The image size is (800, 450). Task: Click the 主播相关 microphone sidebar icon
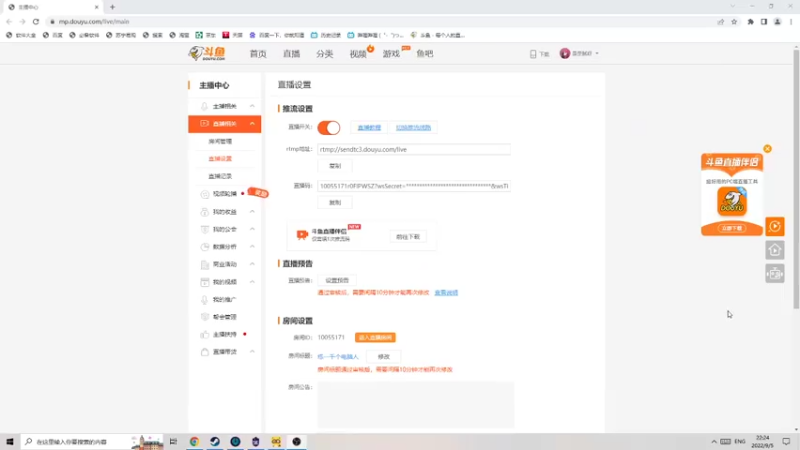coord(205,106)
